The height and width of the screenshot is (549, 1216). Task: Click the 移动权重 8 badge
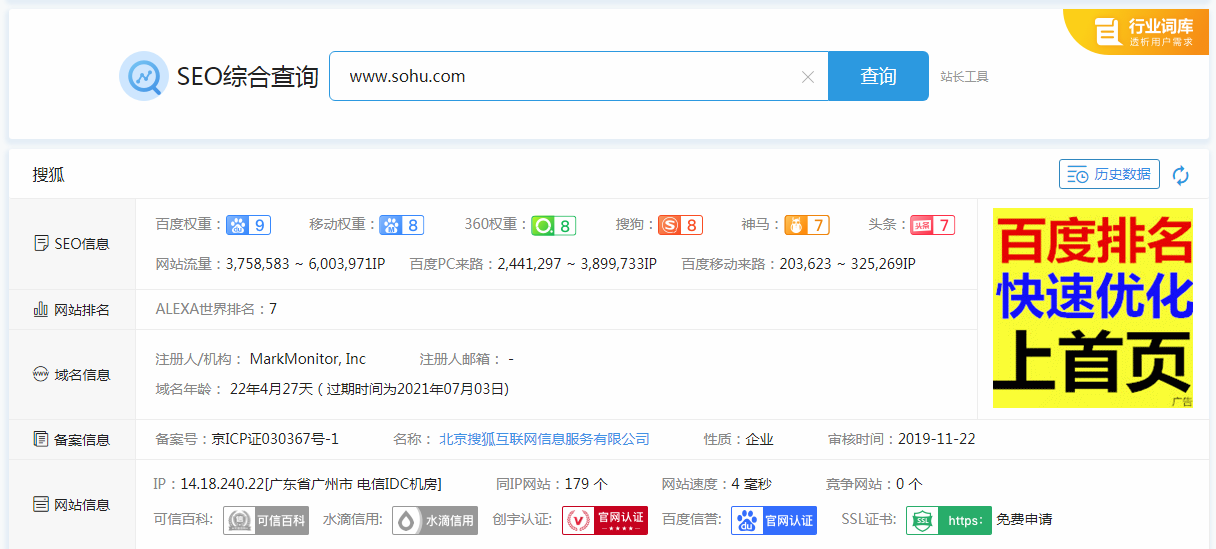coord(401,225)
